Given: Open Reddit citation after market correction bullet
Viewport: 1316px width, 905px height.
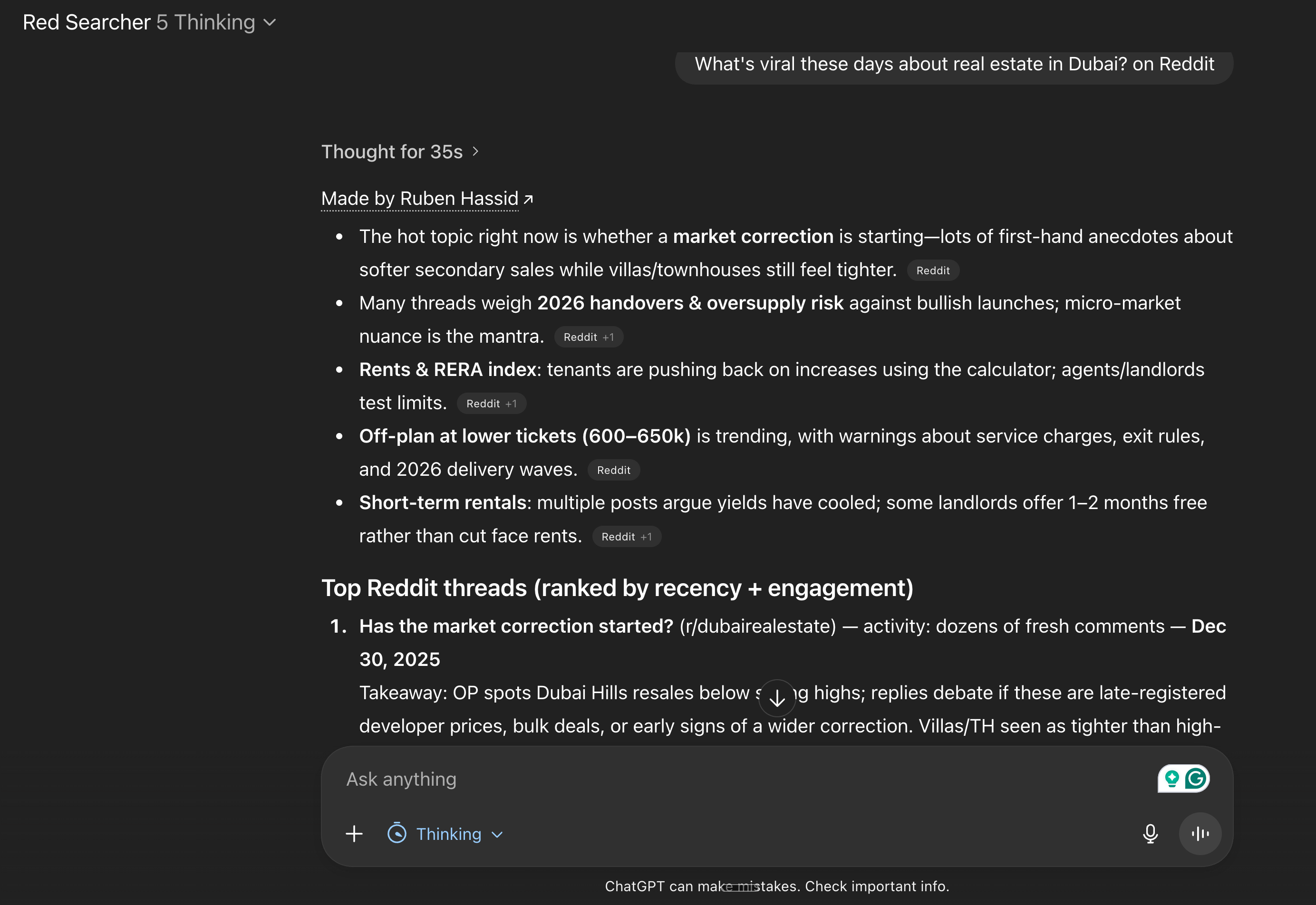Looking at the screenshot, I should (932, 270).
